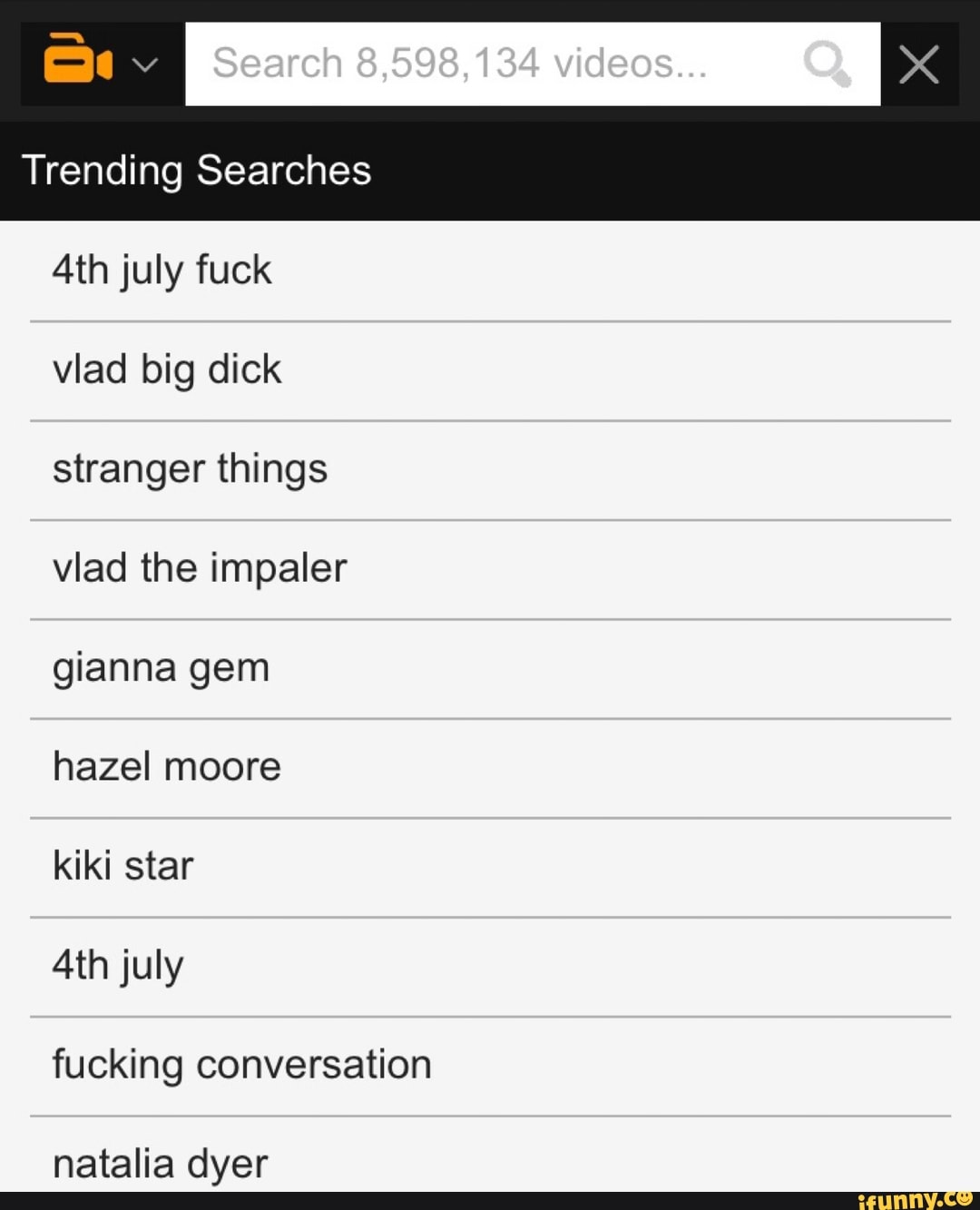Select the ninth trending search entry
980x1210 pixels.
tap(241, 1065)
